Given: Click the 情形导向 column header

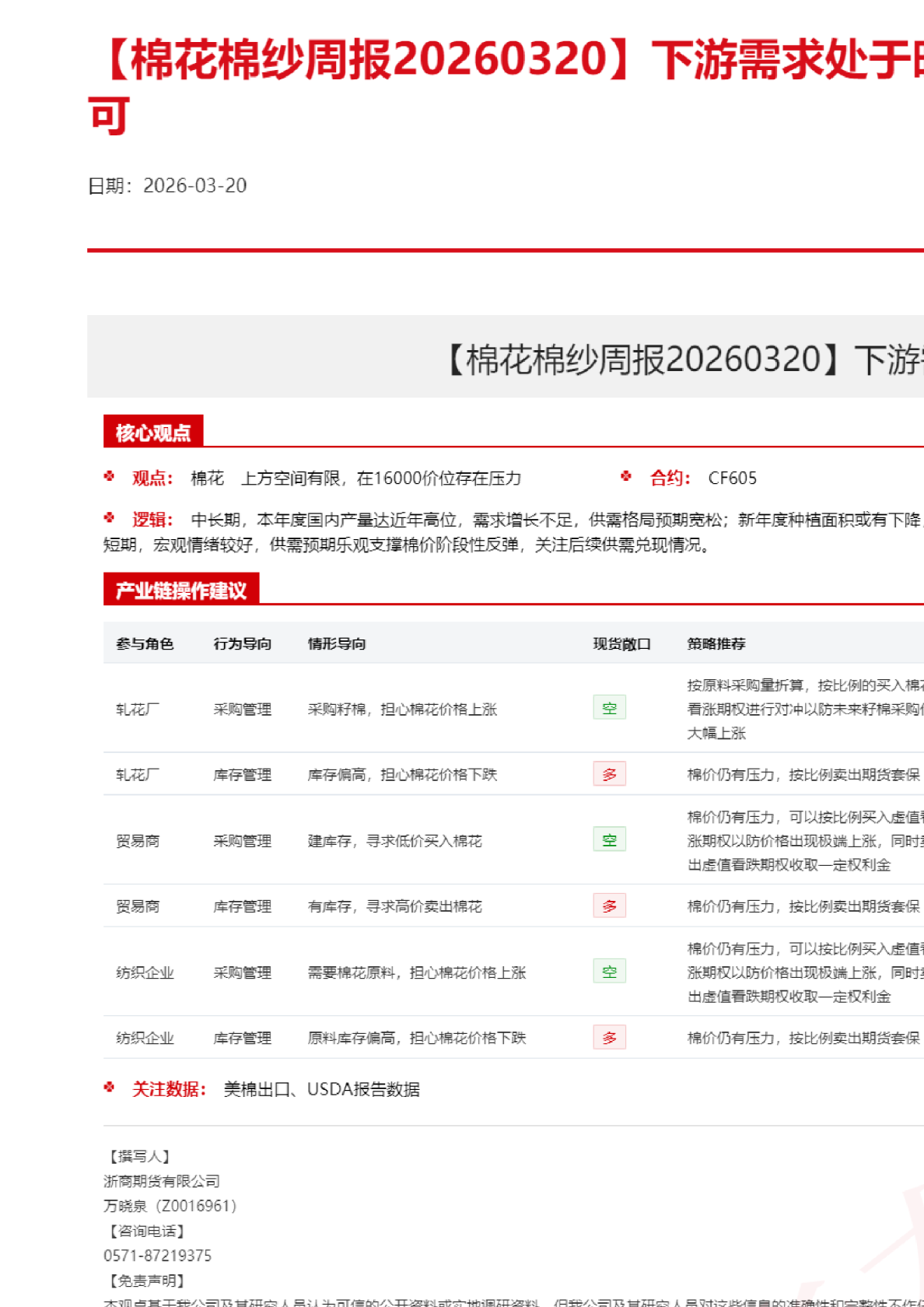Looking at the screenshot, I should (337, 644).
